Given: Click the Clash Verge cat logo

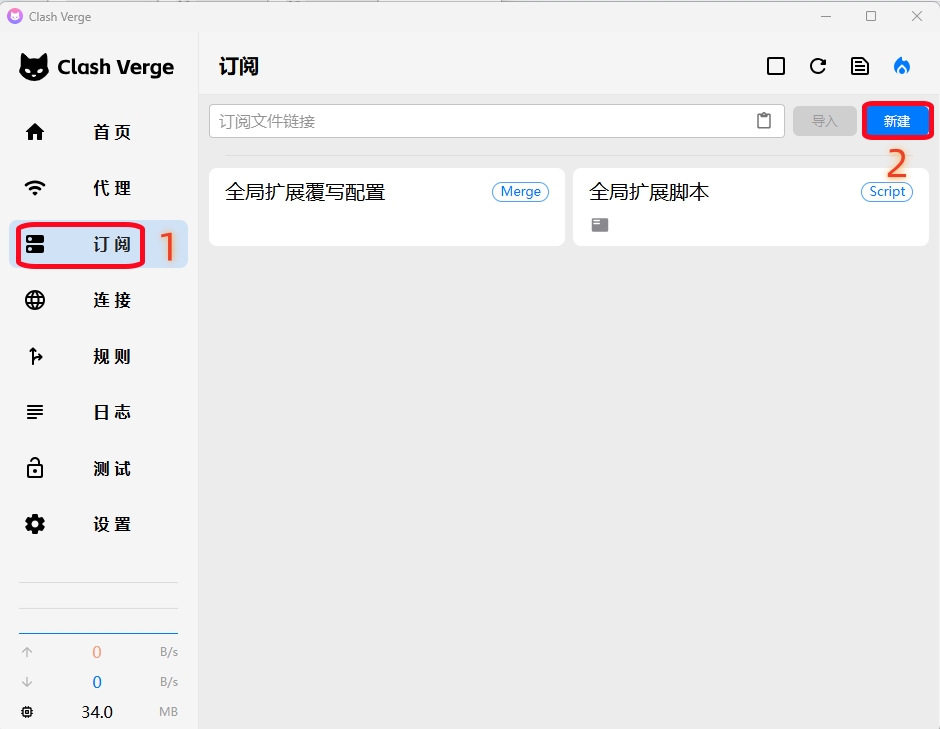Looking at the screenshot, I should point(34,67).
